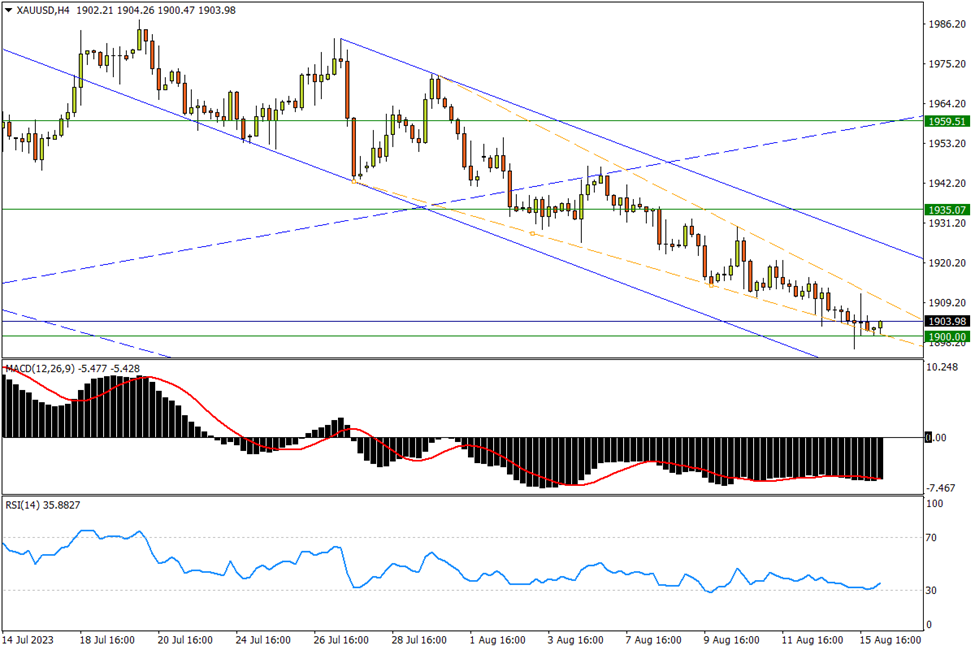Click the 1935.07 green price level tag
The image size is (975, 650).
(x=947, y=210)
